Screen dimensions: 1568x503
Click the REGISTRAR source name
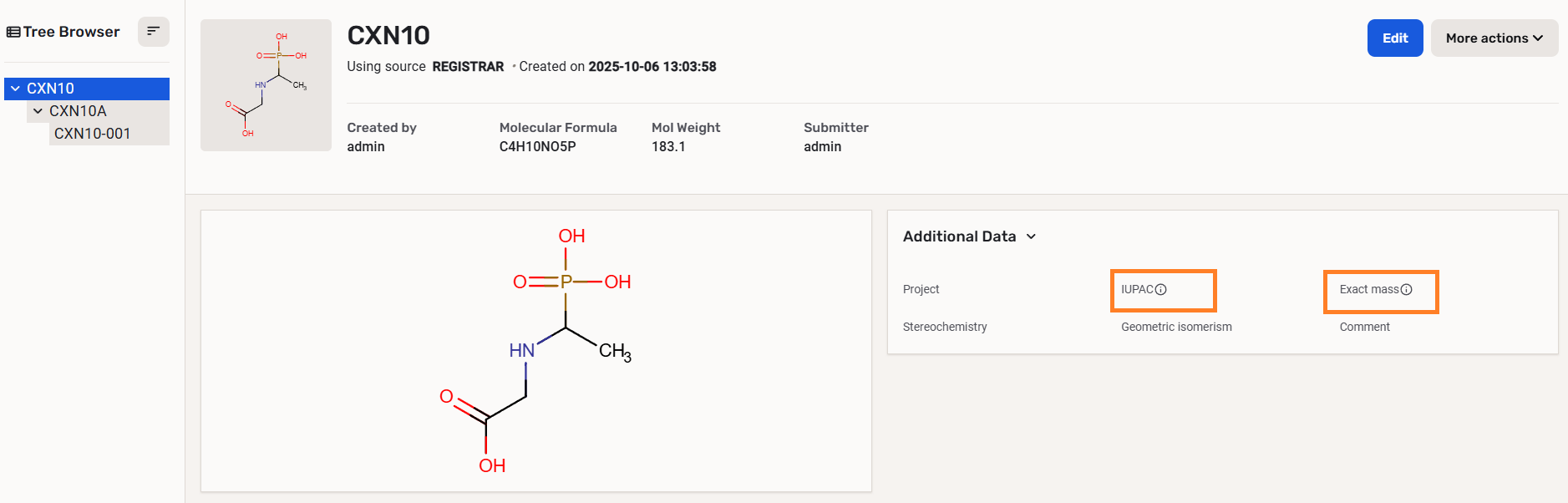[x=468, y=67]
